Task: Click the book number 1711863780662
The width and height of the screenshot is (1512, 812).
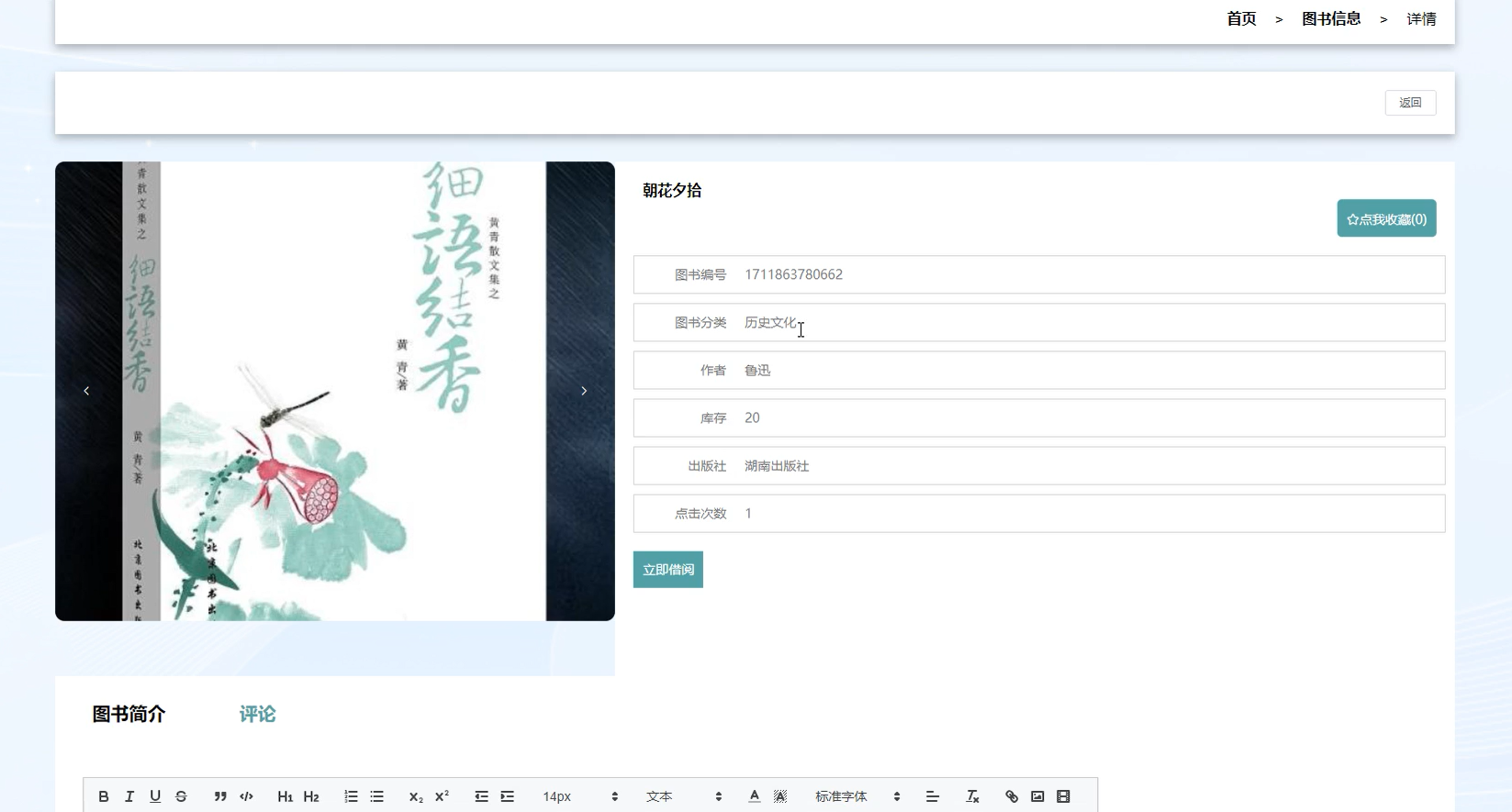Action: [793, 274]
